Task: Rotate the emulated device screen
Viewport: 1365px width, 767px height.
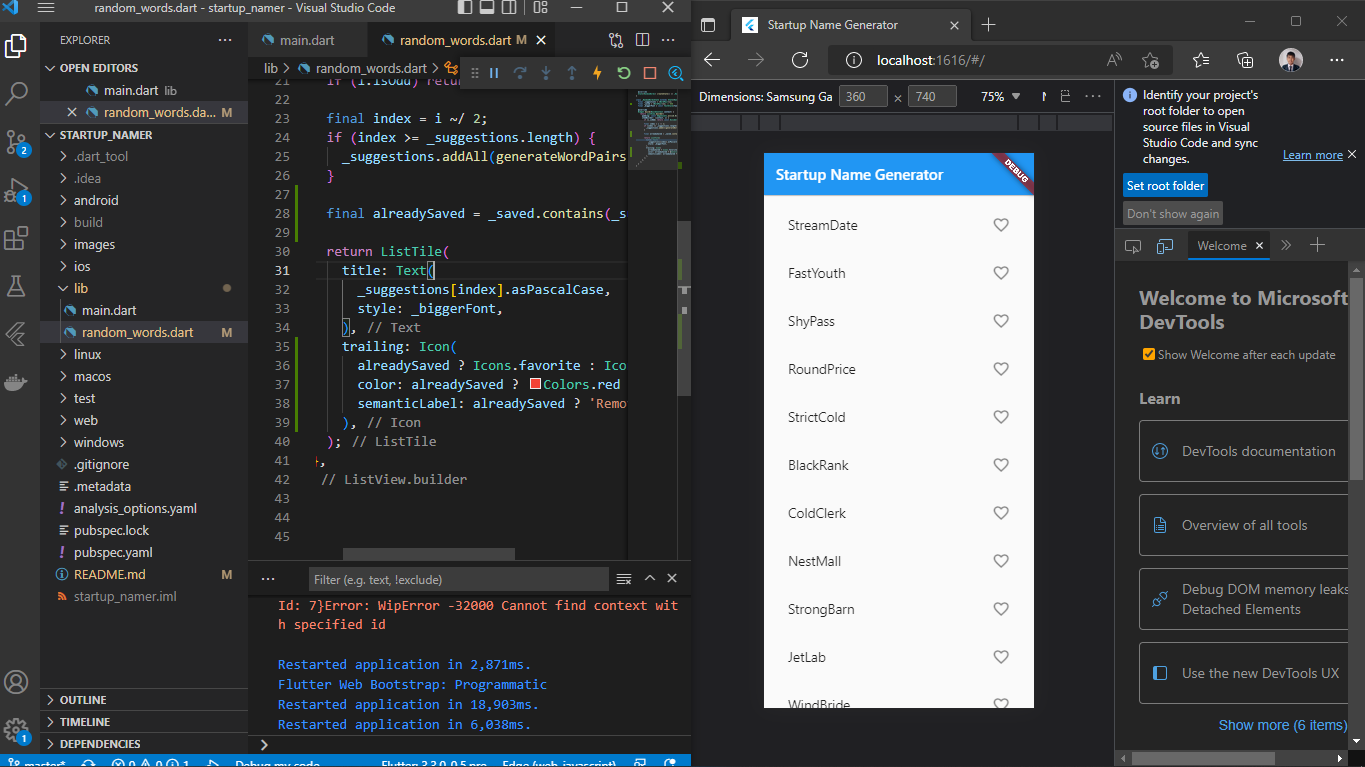Action: click(x=1066, y=97)
